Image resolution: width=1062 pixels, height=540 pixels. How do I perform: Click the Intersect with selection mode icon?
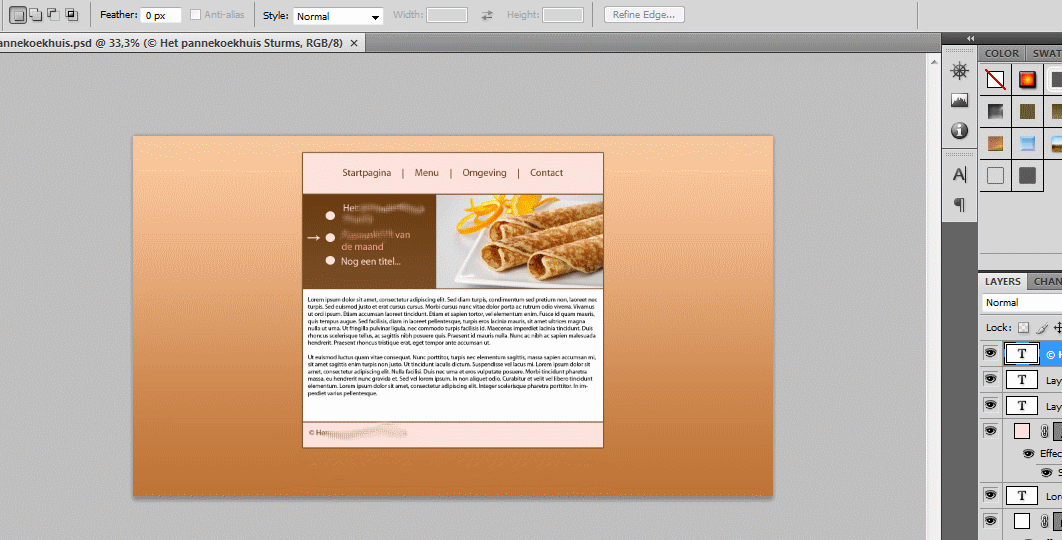pyautogui.click(x=71, y=15)
